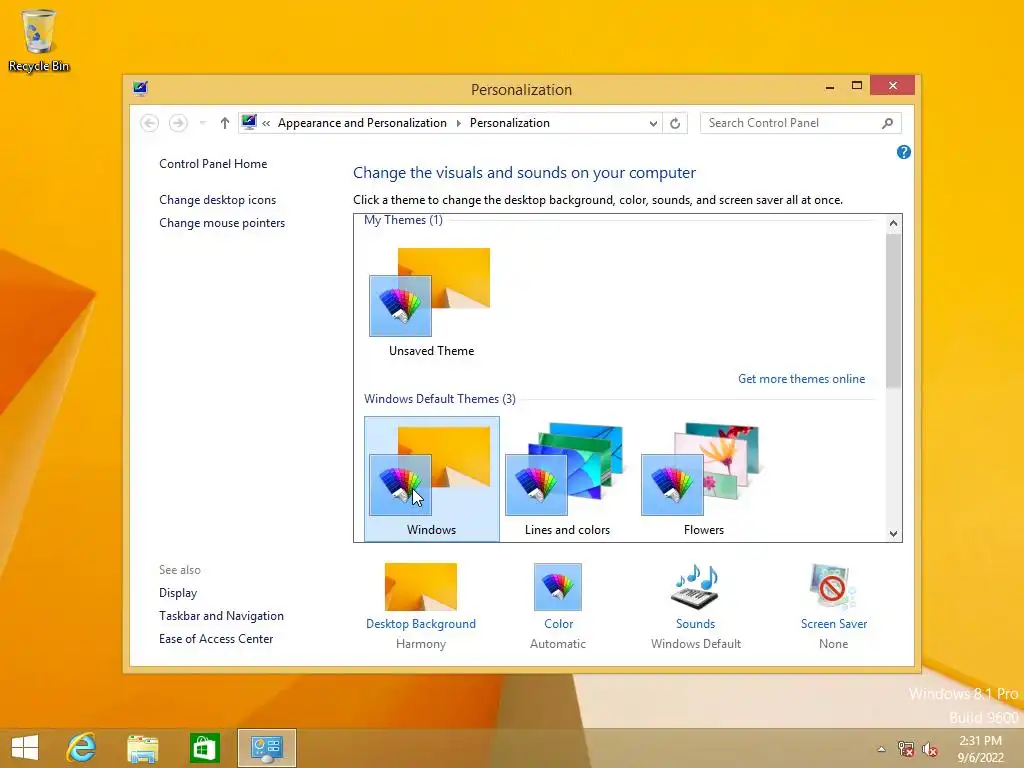Image resolution: width=1024 pixels, height=768 pixels.
Task: Open Change mouse pointers link
Action: [x=222, y=223]
